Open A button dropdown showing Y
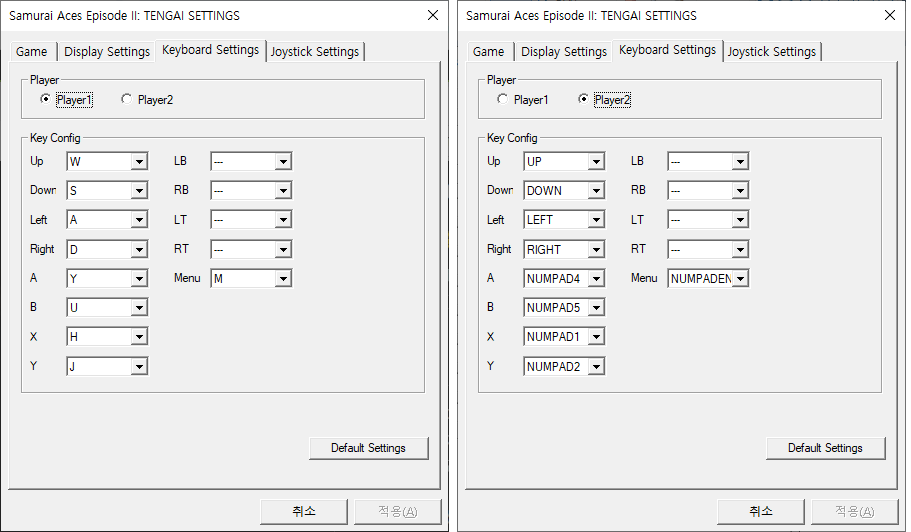The image size is (911, 532). (x=107, y=278)
